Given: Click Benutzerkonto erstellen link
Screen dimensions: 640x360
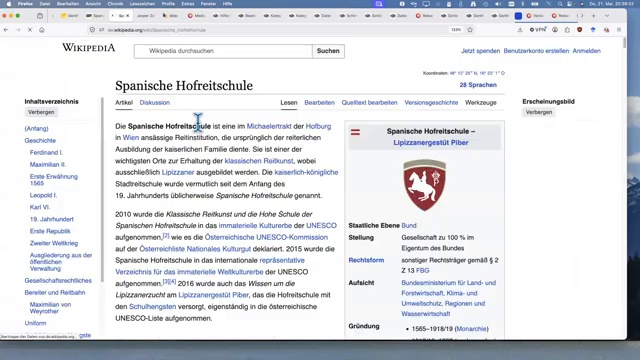Looking at the screenshot, I should pos(536,51).
